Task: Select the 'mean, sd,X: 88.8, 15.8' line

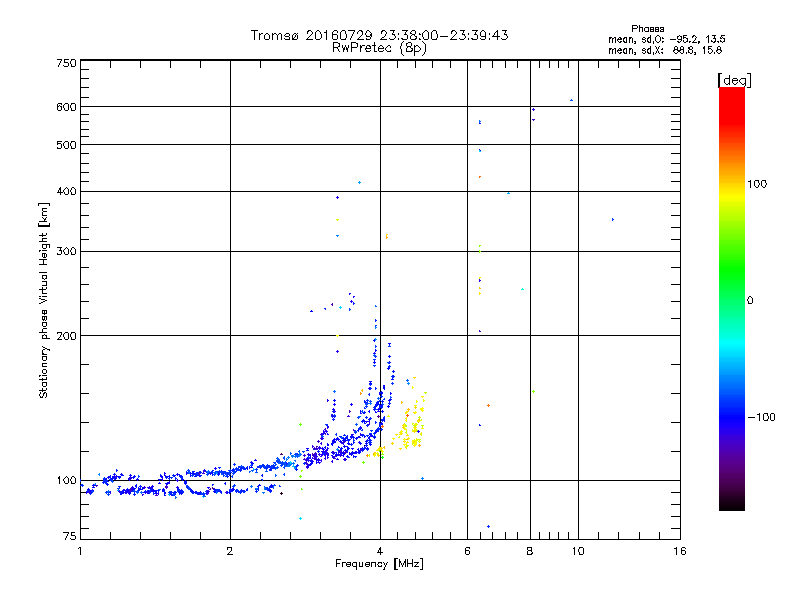Action: [665, 50]
